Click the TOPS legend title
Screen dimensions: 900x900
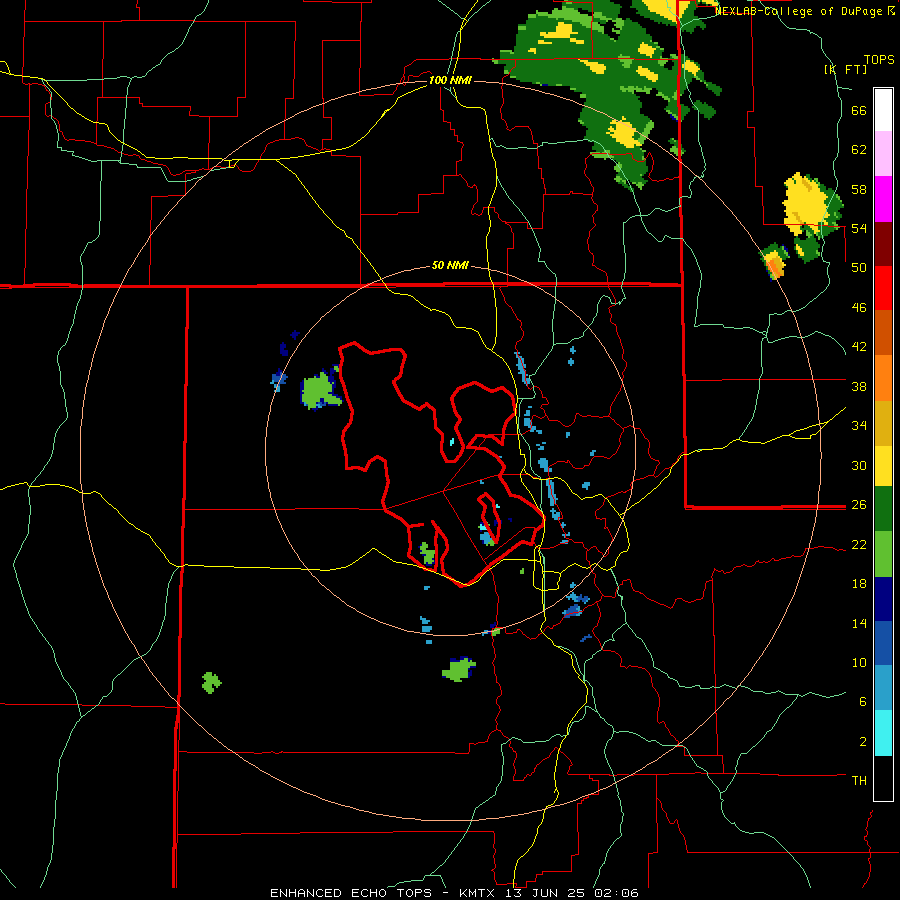click(x=879, y=59)
